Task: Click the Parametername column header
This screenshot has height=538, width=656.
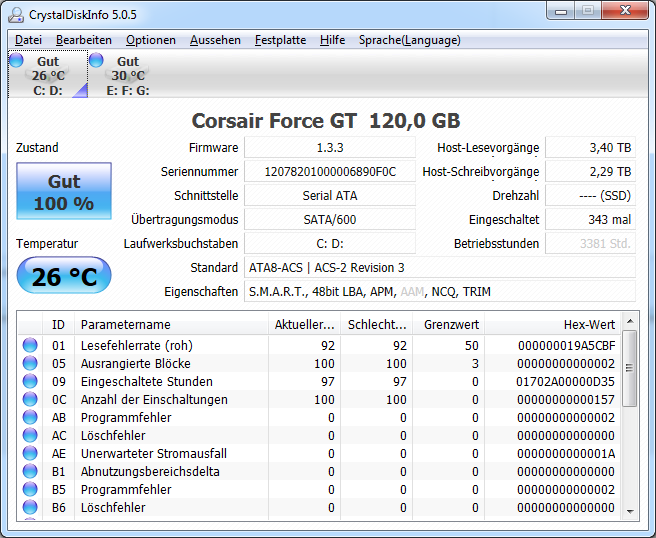Action: [x=172, y=324]
